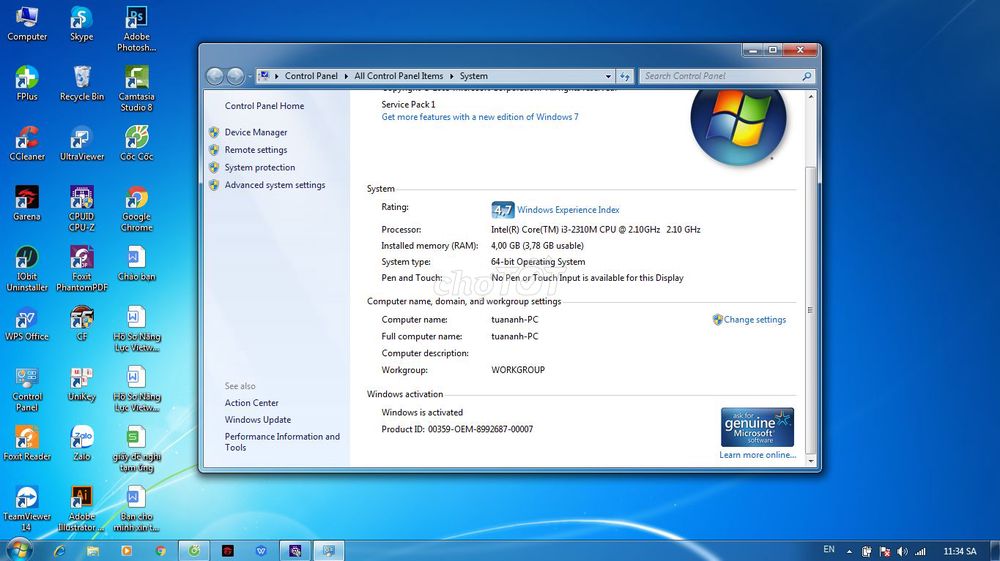This screenshot has width=1000, height=561.
Task: Show hidden tray icons arrow
Action: pos(849,551)
